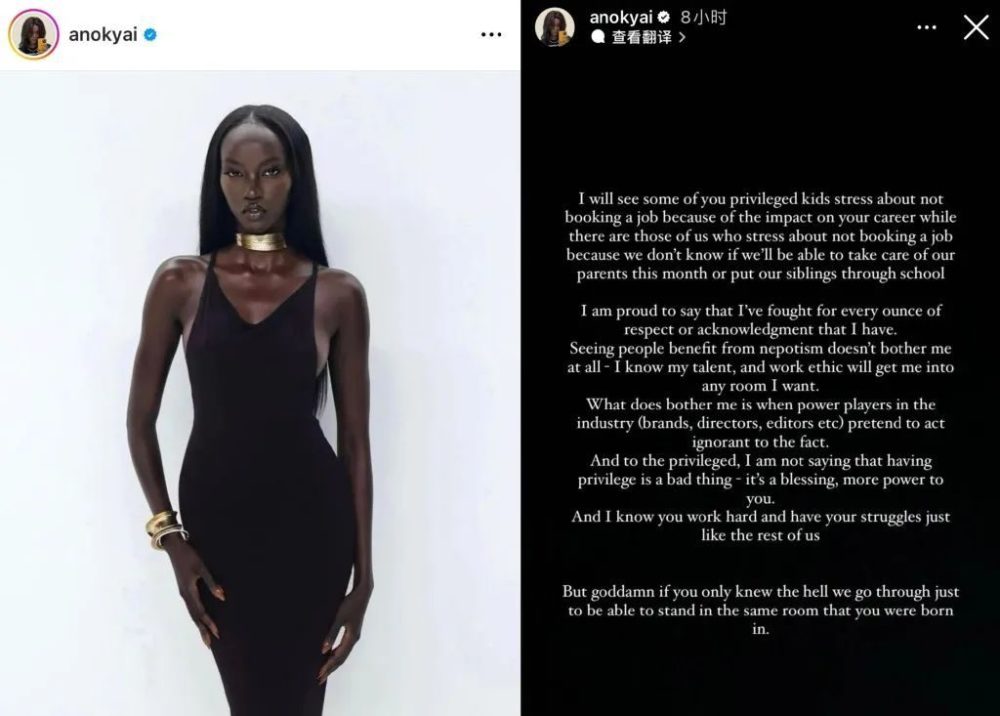Click the gold choker on the model photo
This screenshot has height=716, width=1000.
coord(261,241)
